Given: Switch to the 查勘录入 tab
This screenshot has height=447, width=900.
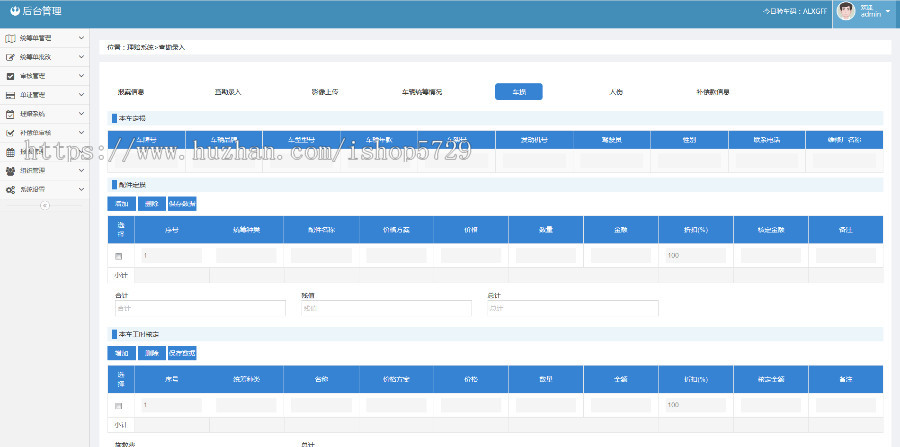Looking at the screenshot, I should [228, 92].
